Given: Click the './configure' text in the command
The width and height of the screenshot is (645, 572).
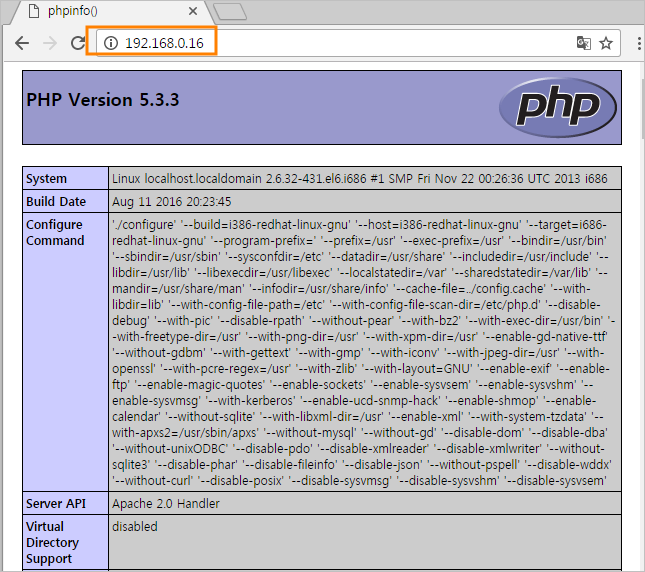Looking at the screenshot, I should pos(144,225).
